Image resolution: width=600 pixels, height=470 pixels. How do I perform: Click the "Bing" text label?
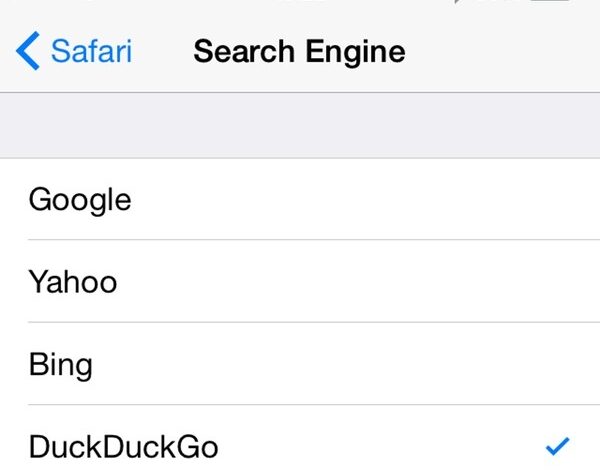click(x=61, y=364)
